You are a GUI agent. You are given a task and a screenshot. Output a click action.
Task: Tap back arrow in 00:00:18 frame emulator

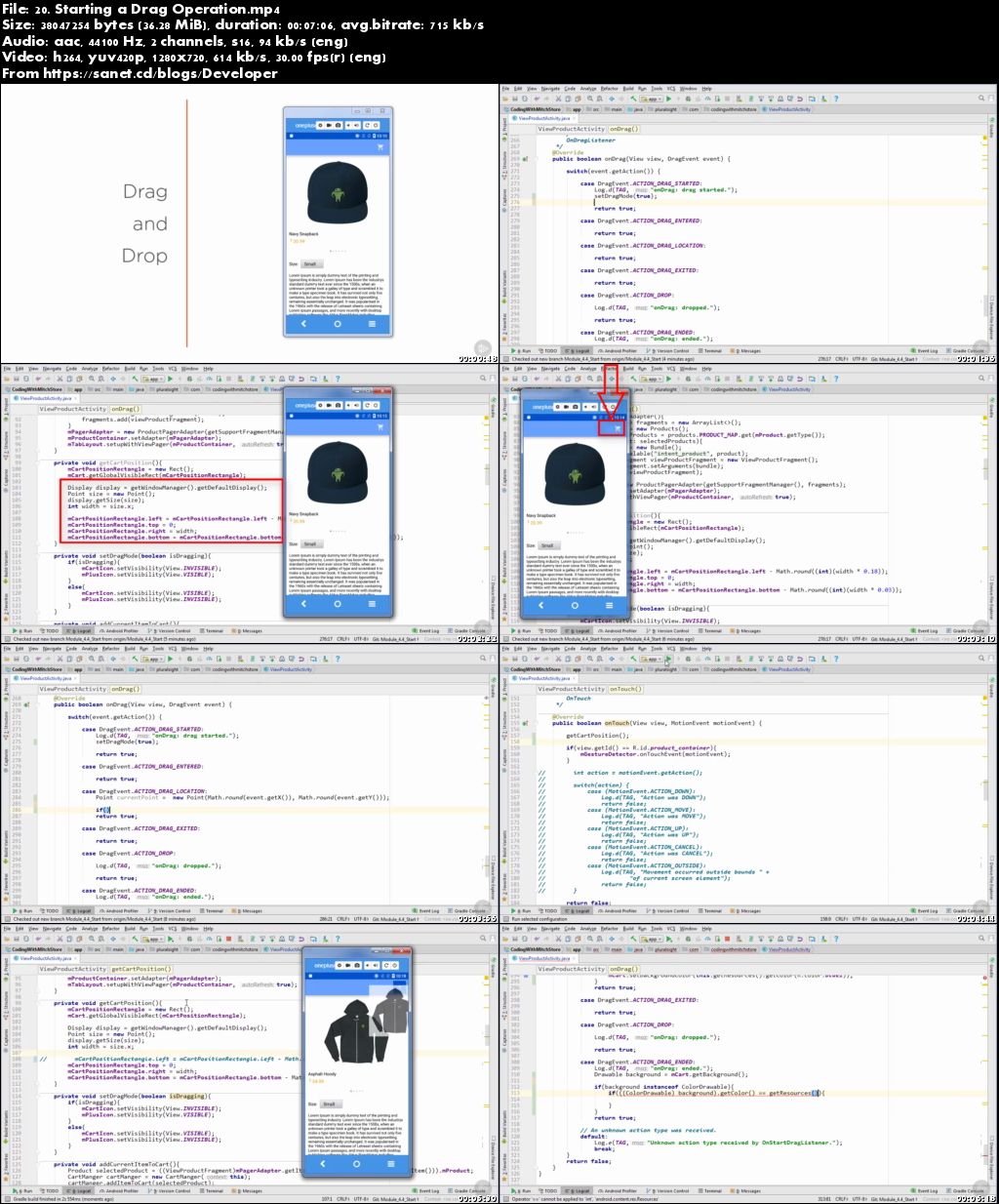303,323
